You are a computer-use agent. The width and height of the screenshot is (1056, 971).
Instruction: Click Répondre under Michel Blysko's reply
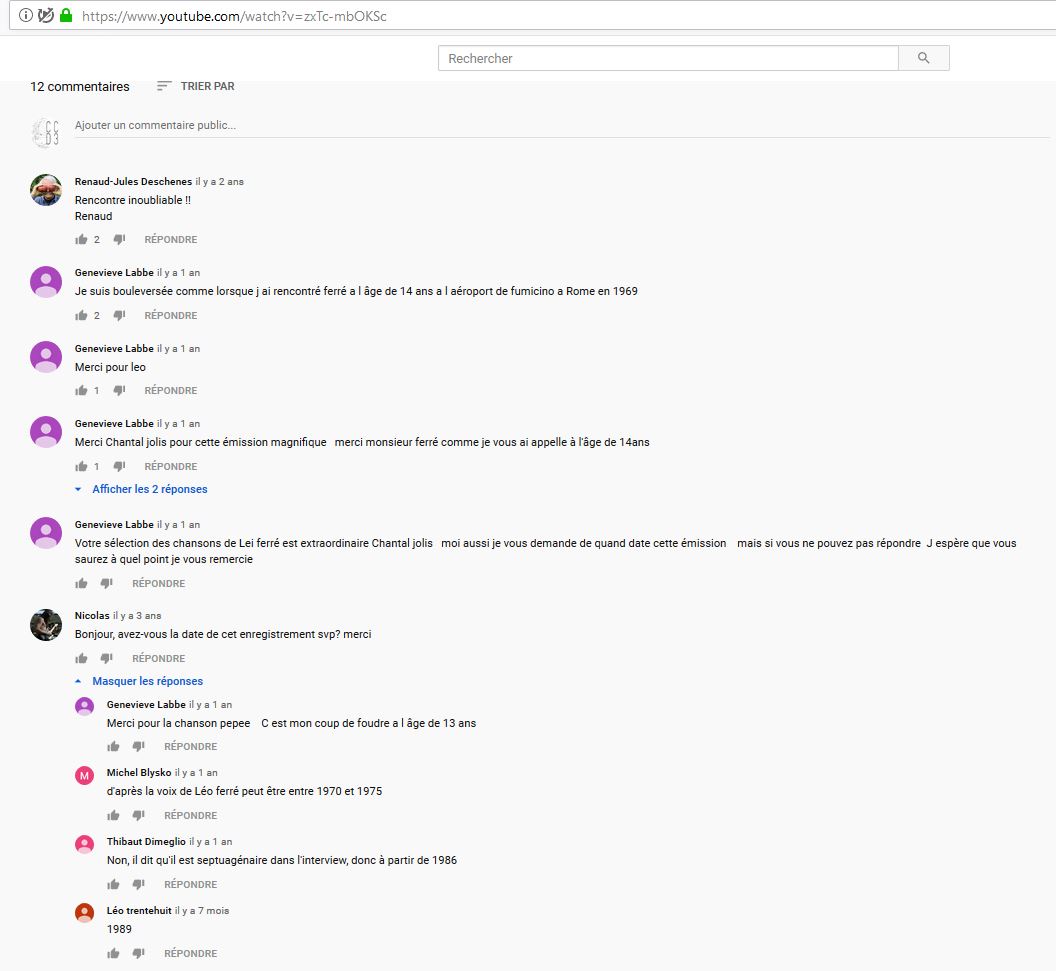(x=190, y=816)
